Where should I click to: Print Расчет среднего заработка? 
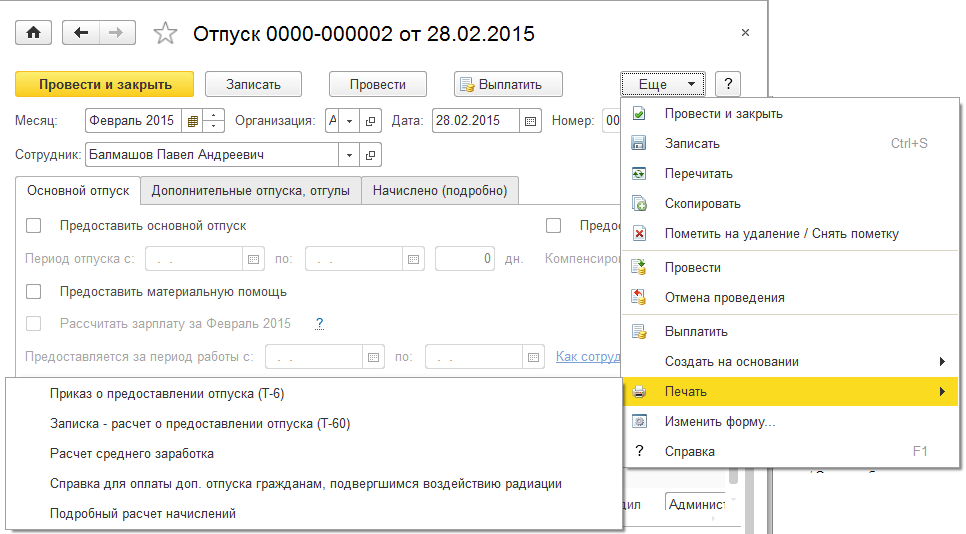point(314,454)
